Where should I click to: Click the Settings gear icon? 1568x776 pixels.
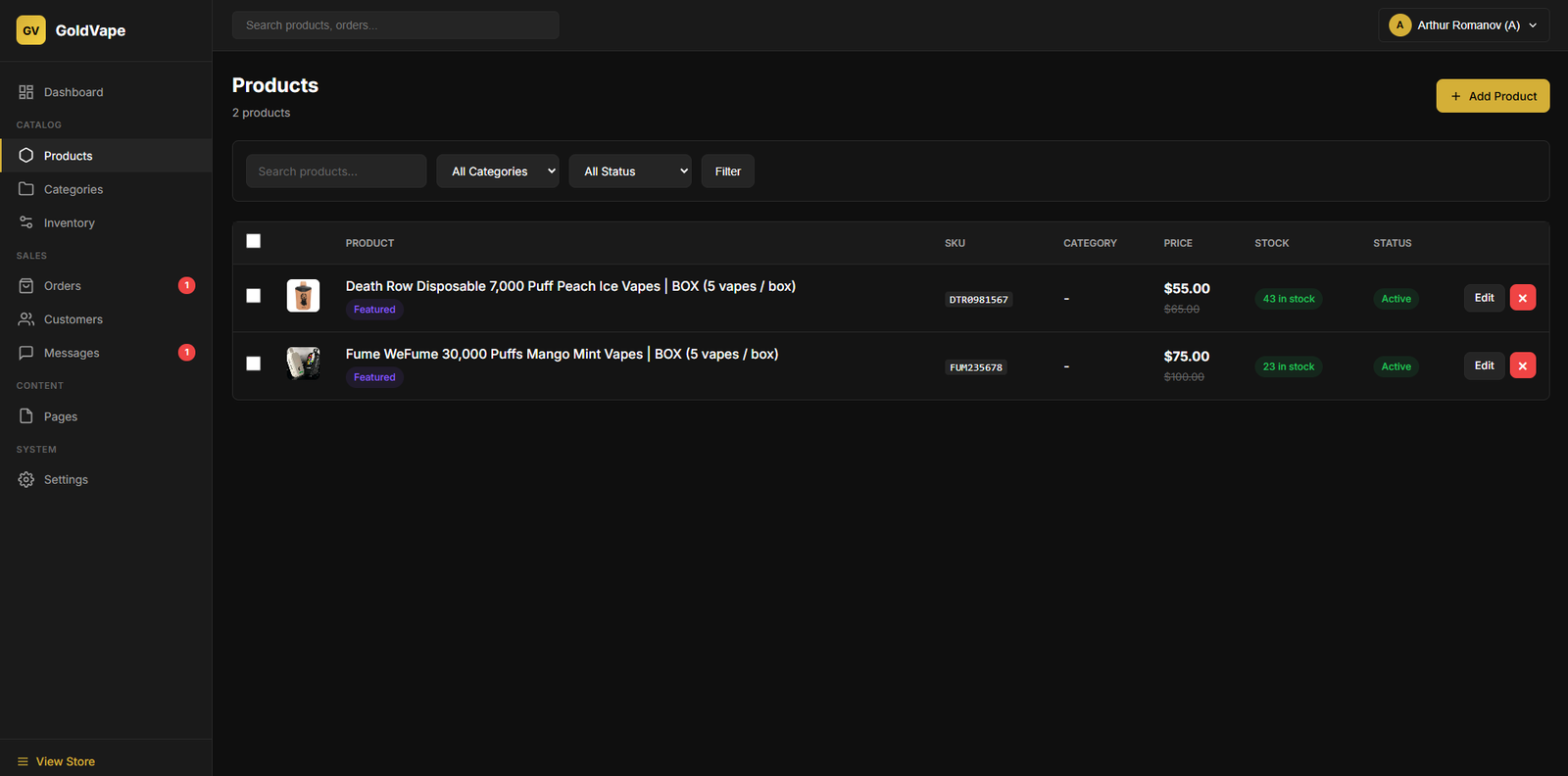26,479
